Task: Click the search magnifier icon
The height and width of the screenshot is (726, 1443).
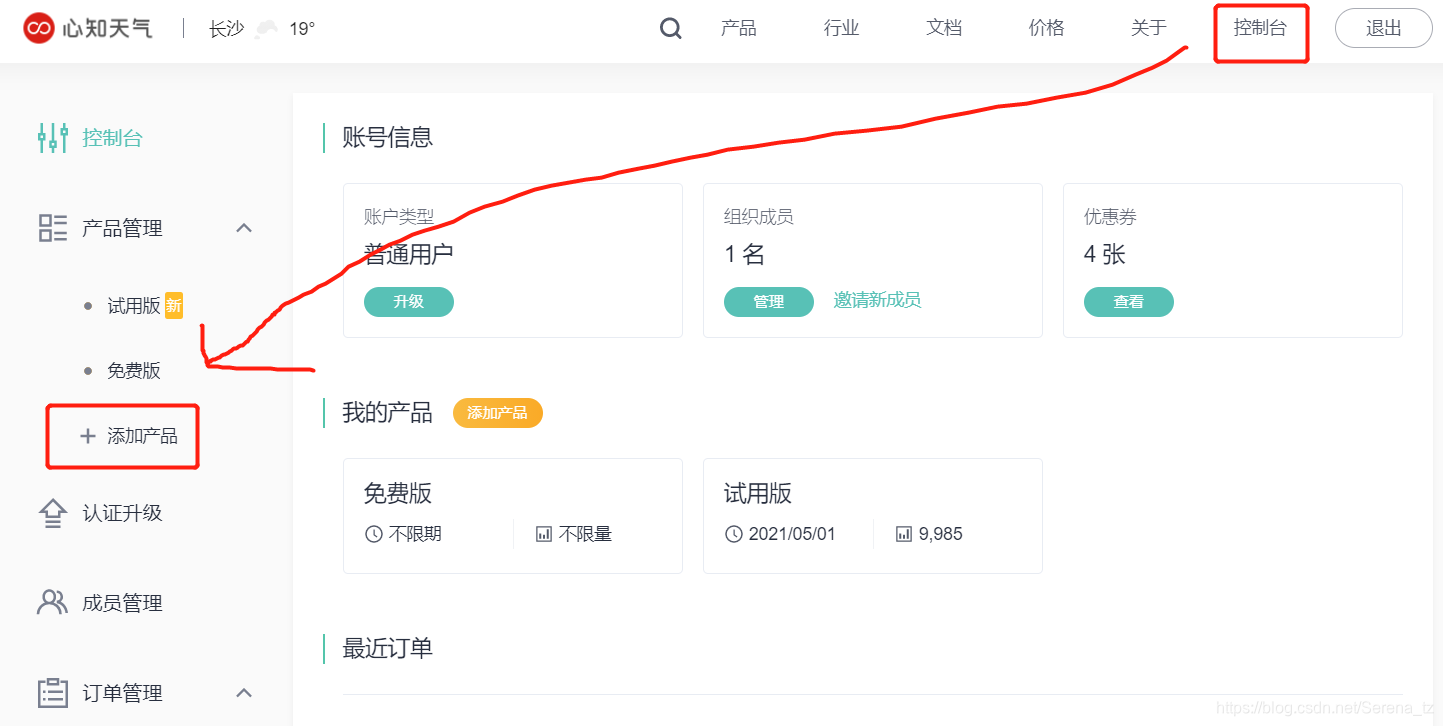Action: pyautogui.click(x=671, y=29)
